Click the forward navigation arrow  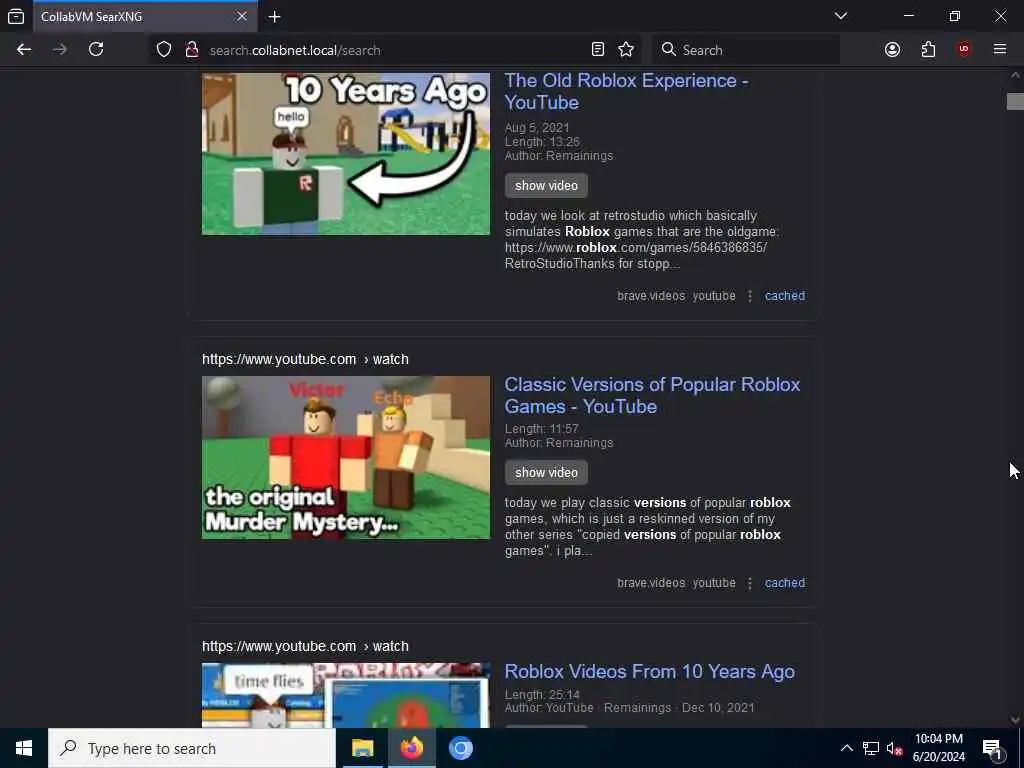tap(60, 50)
